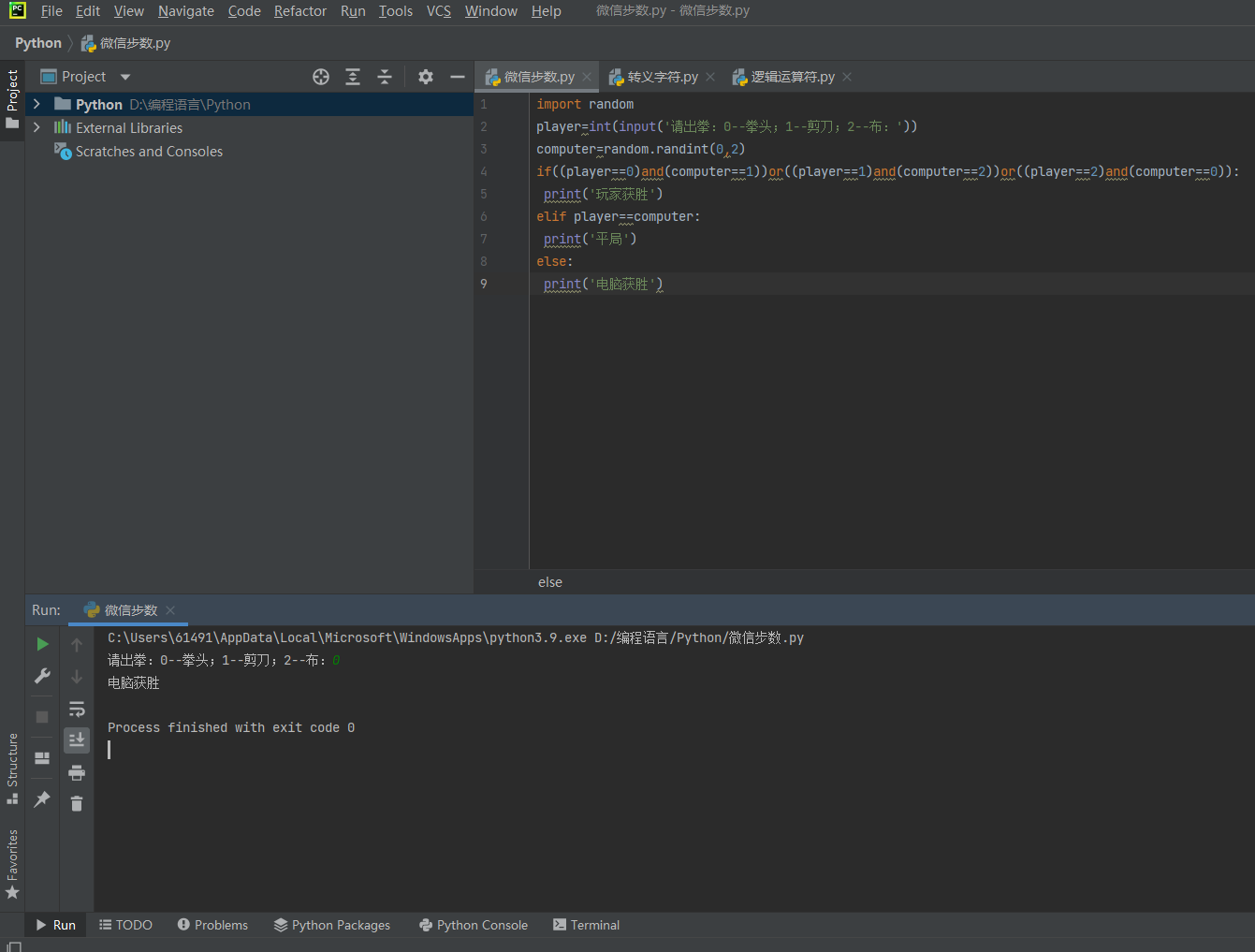Stop the running process
This screenshot has width=1255, height=952.
(x=42, y=717)
